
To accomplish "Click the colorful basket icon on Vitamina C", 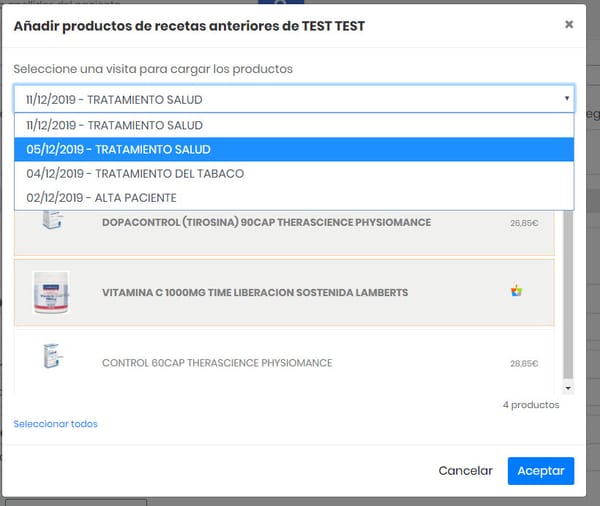I will pyautogui.click(x=516, y=291).
